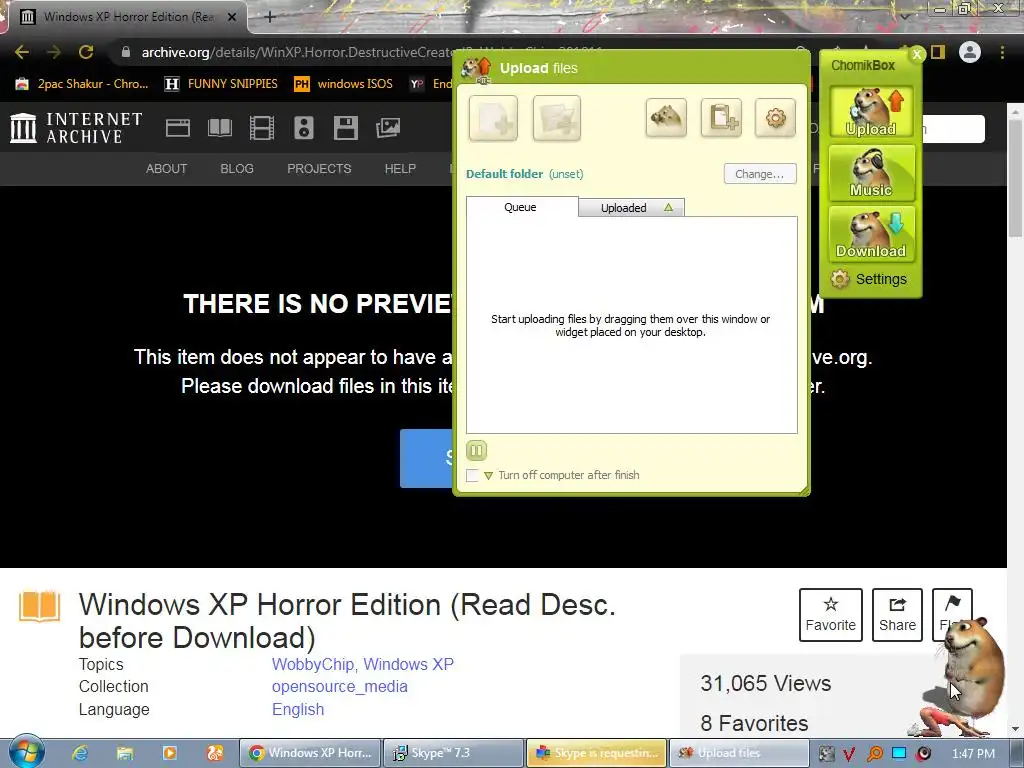Screen dimensions: 1024x768
Task: Switch to Upload files taskbar button
Action: pyautogui.click(x=739, y=753)
